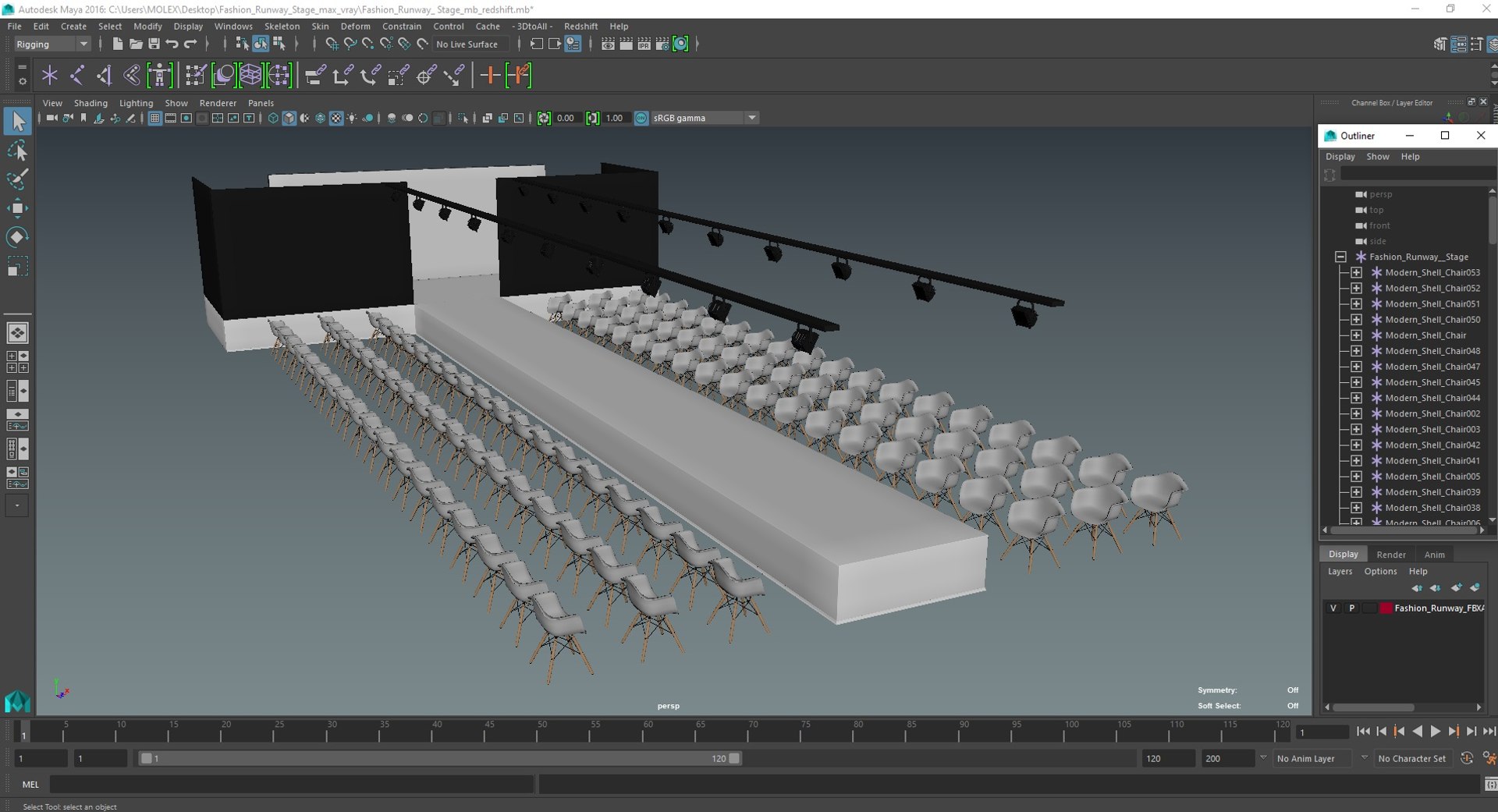Go to end of playback range

coord(1489,732)
